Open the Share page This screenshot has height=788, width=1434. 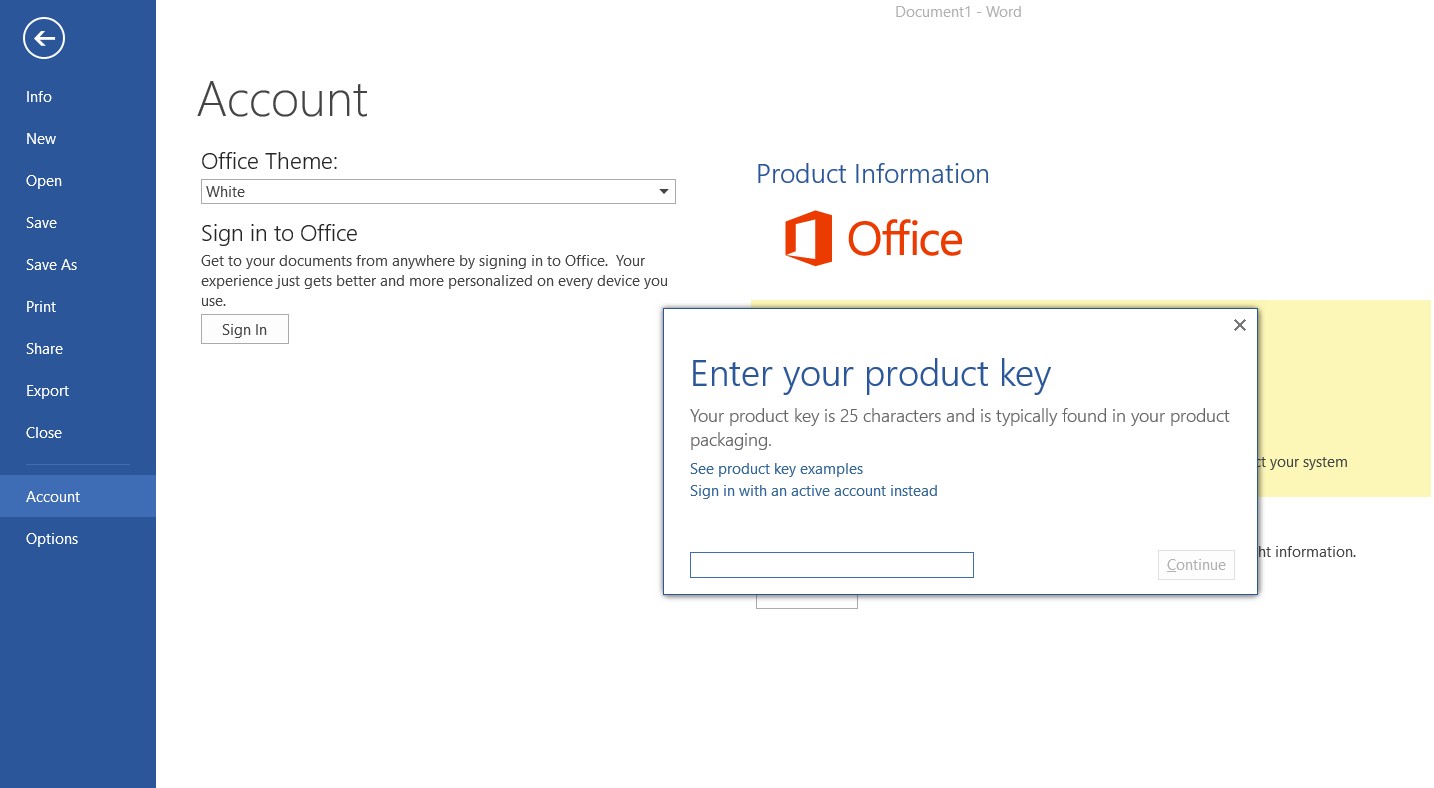pyautogui.click(x=44, y=348)
